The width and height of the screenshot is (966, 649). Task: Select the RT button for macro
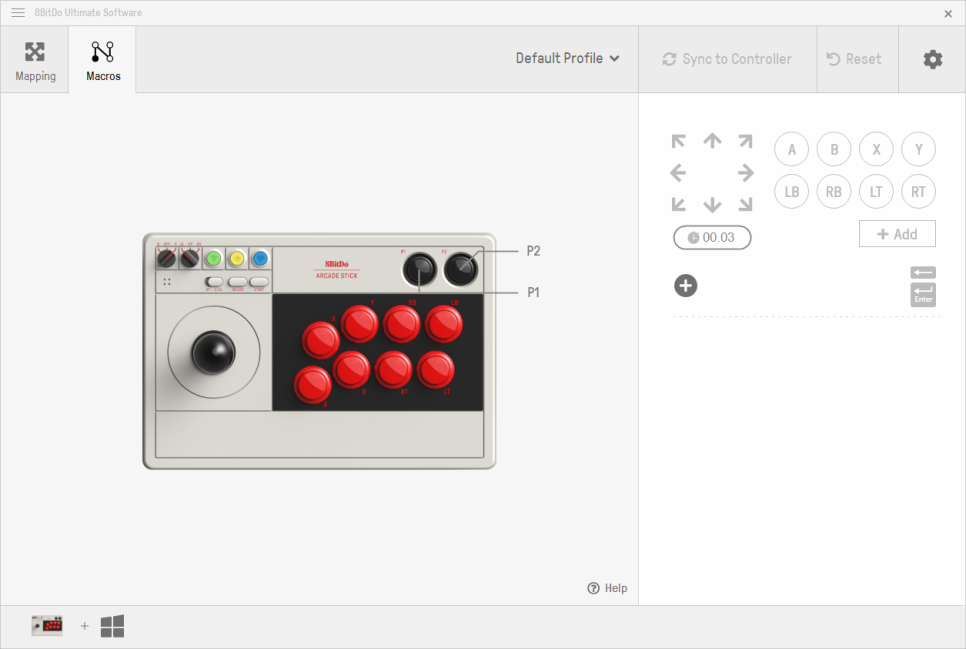click(919, 192)
